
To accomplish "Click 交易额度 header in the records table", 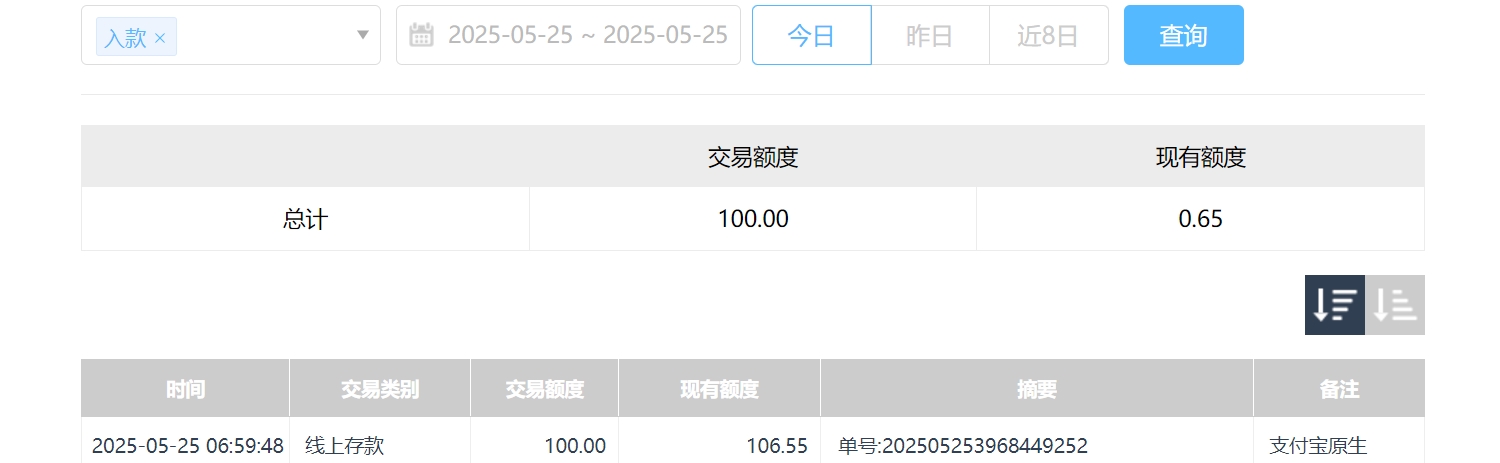I will pyautogui.click(x=544, y=389).
